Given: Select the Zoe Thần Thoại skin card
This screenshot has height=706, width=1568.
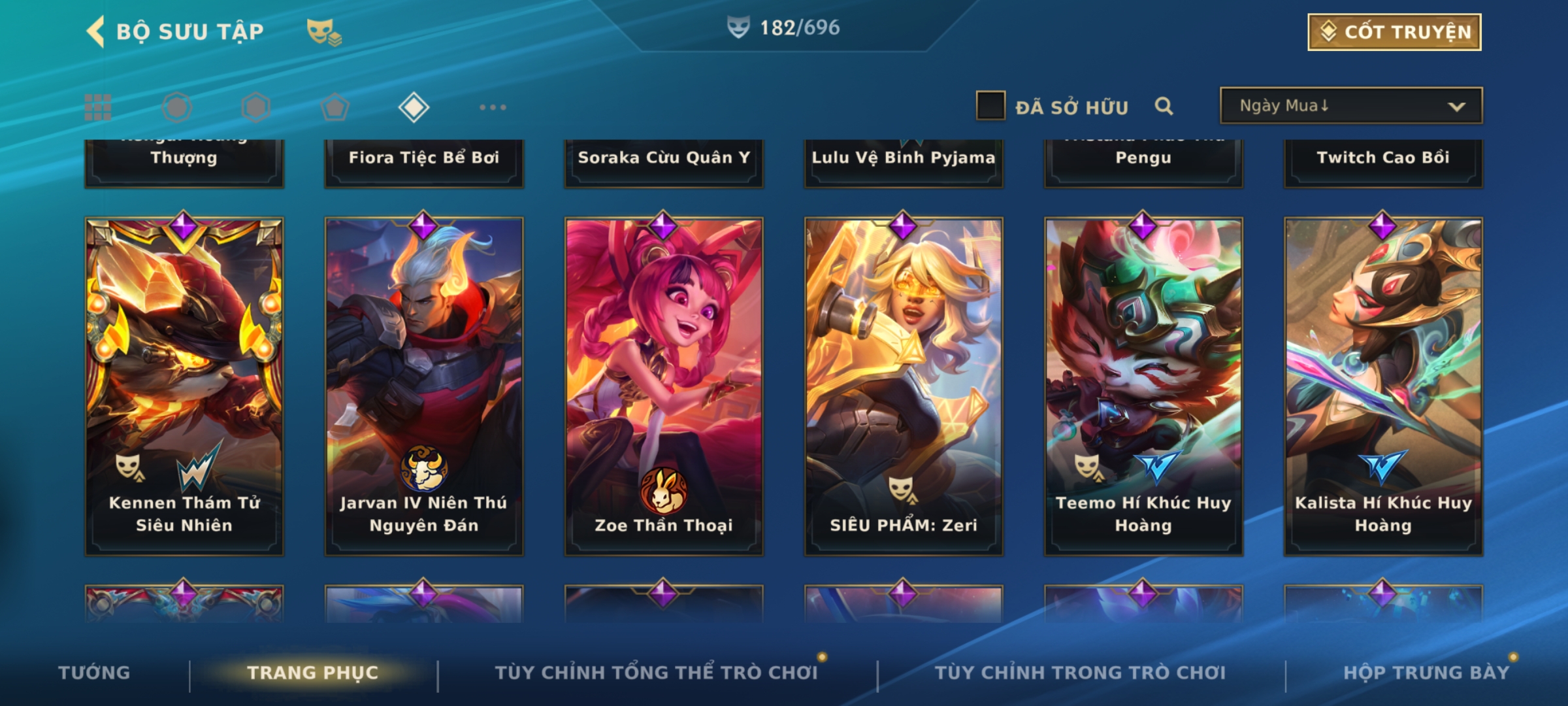Looking at the screenshot, I should coord(664,387).
